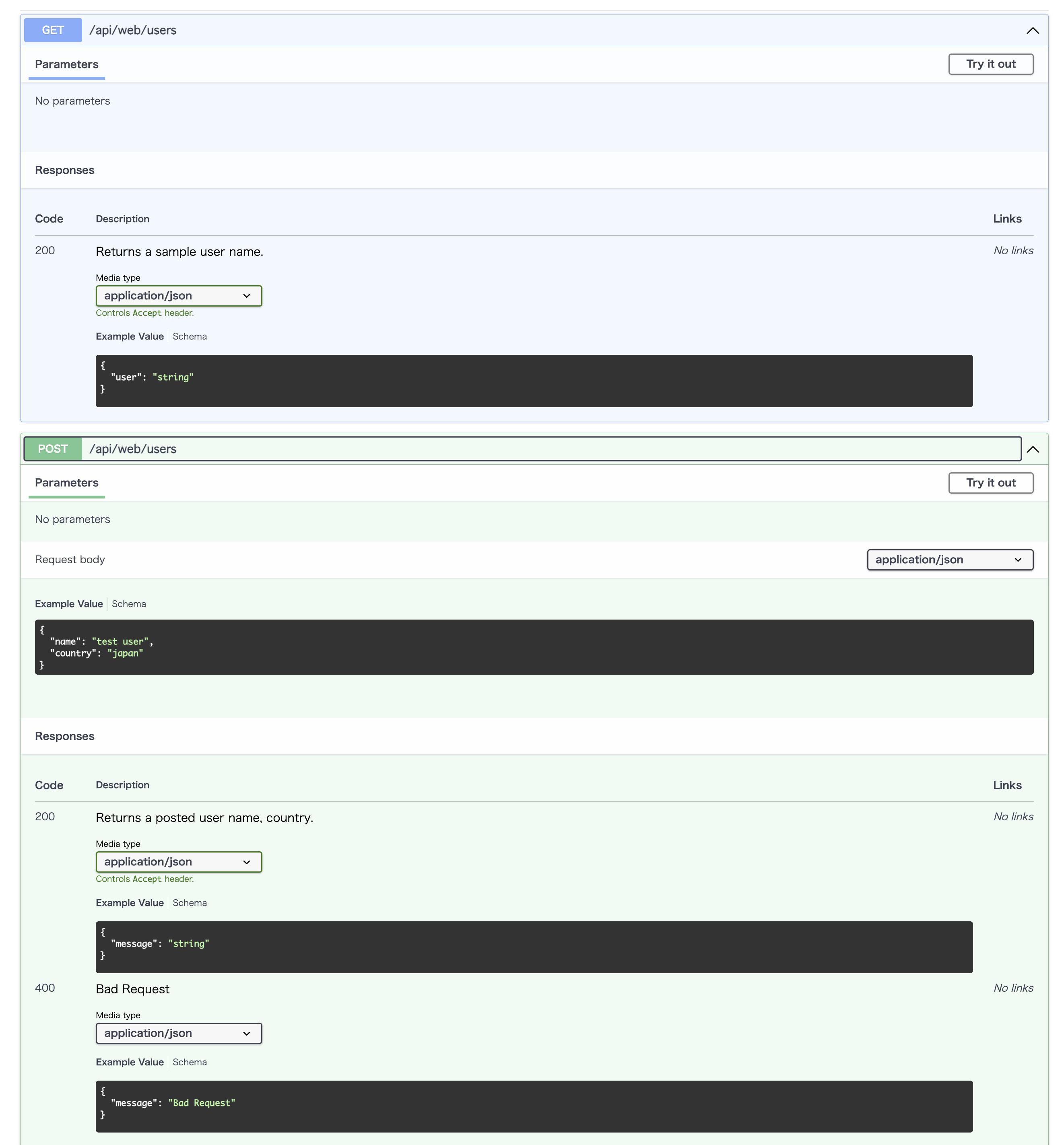Open the 200 response media type dropdown

(x=179, y=295)
